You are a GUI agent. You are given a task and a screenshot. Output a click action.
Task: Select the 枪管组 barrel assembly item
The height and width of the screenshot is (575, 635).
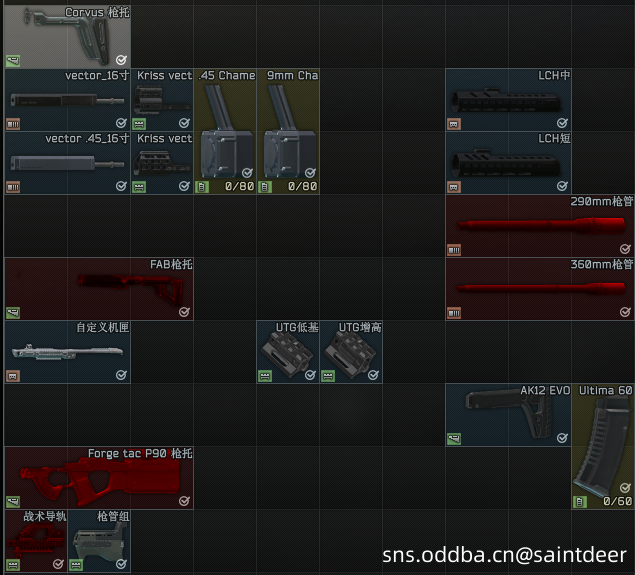point(99,541)
